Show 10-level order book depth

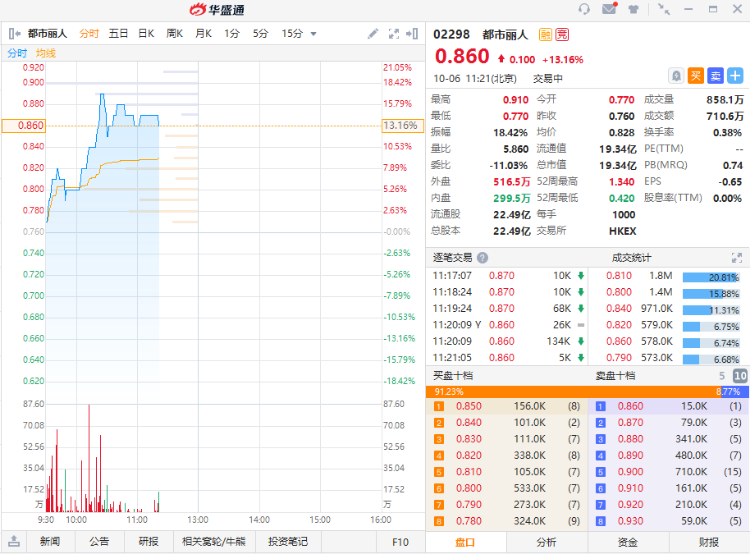click(740, 376)
